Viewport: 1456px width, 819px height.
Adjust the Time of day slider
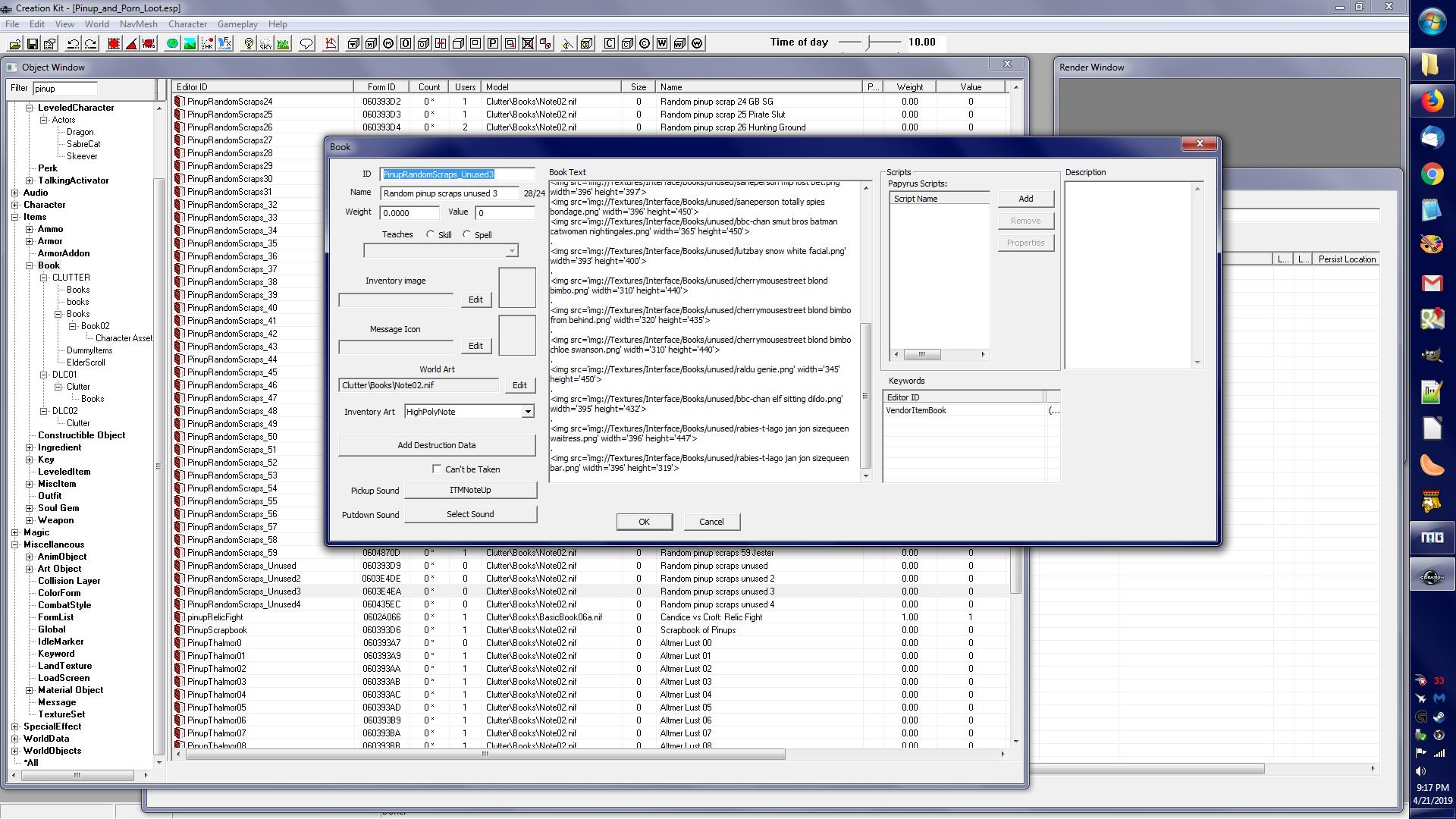[x=870, y=42]
